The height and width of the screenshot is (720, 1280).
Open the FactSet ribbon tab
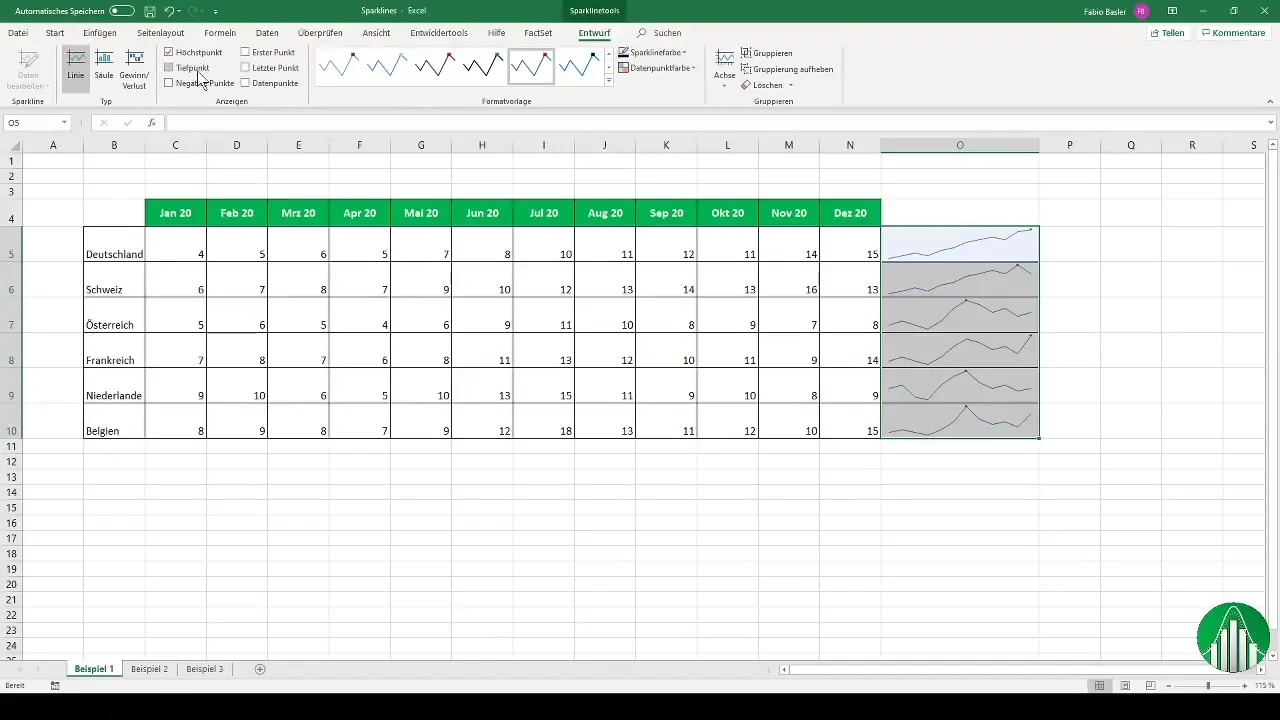tap(538, 33)
